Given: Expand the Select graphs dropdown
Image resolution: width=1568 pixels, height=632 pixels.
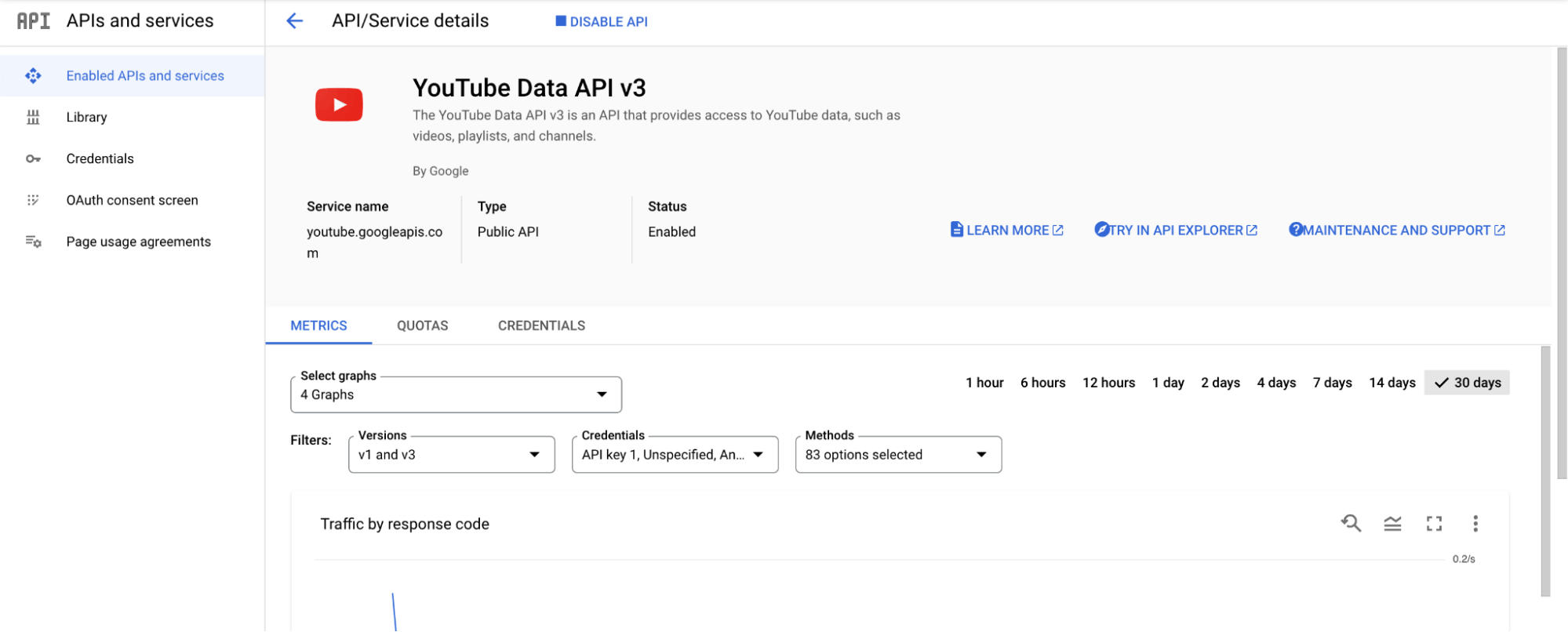Looking at the screenshot, I should [456, 394].
